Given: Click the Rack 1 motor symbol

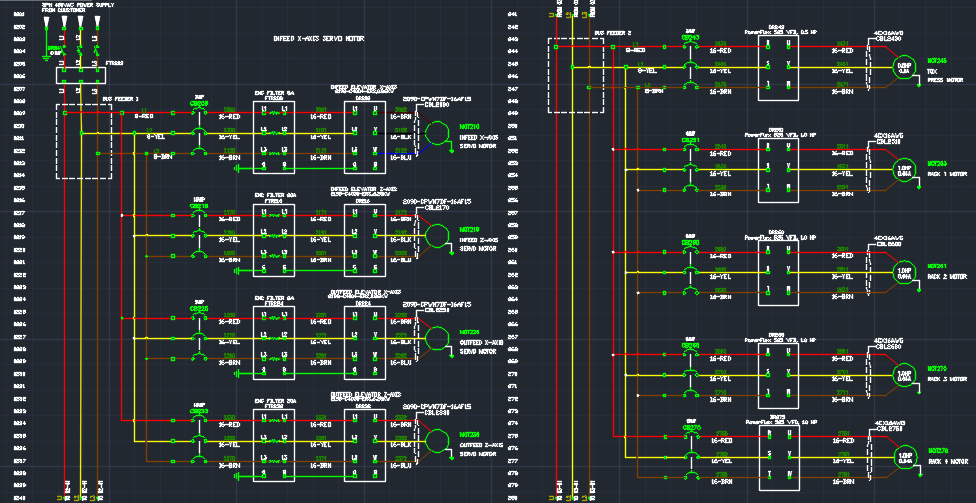Looking at the screenshot, I should (904, 169).
